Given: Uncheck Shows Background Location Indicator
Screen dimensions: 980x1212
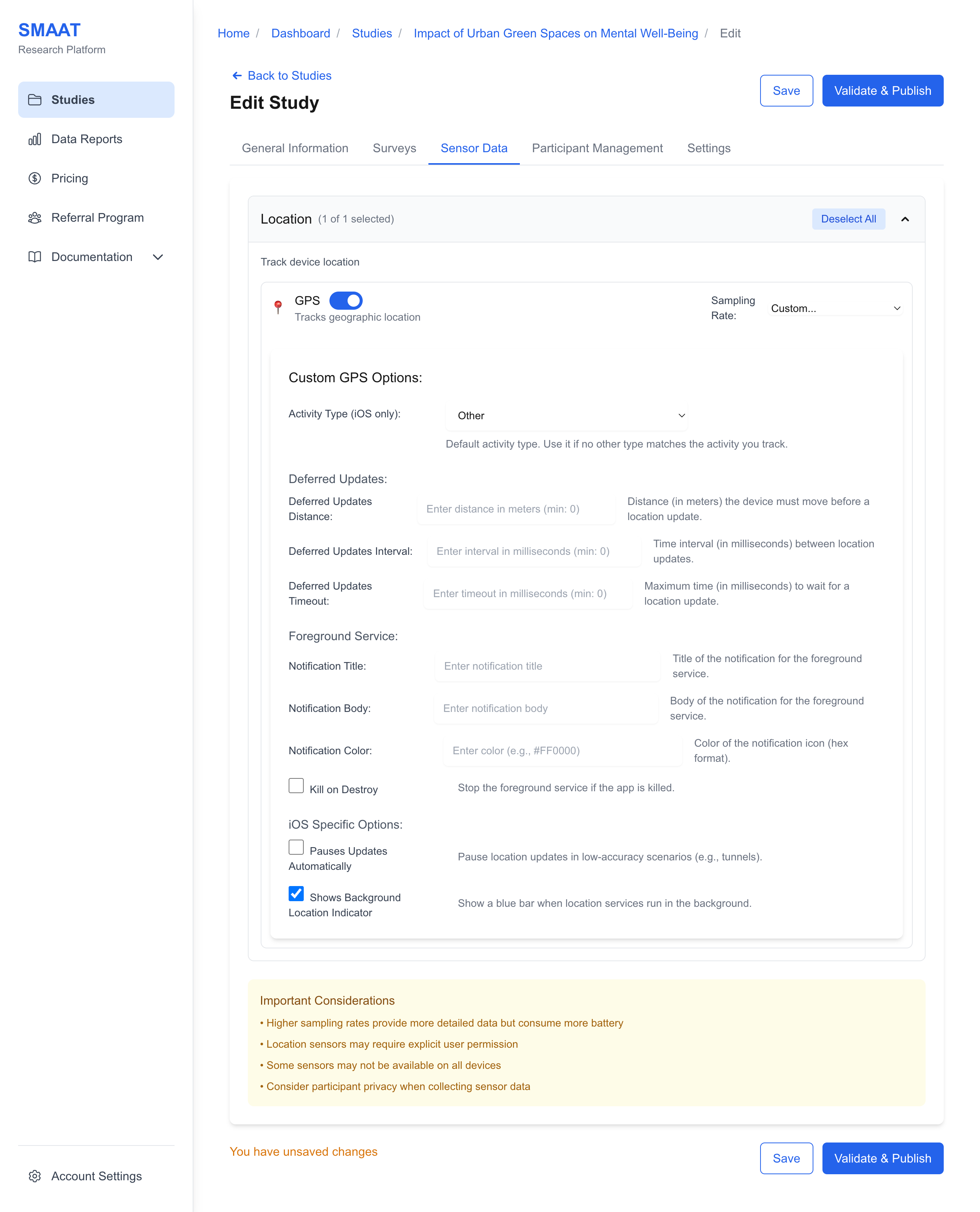Looking at the screenshot, I should [x=296, y=893].
